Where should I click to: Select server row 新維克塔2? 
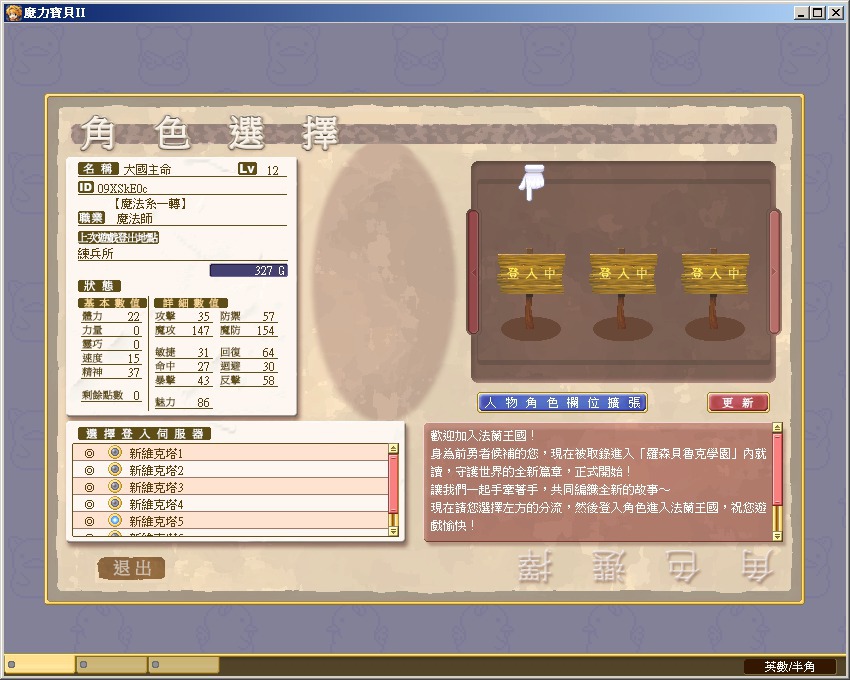click(x=230, y=470)
